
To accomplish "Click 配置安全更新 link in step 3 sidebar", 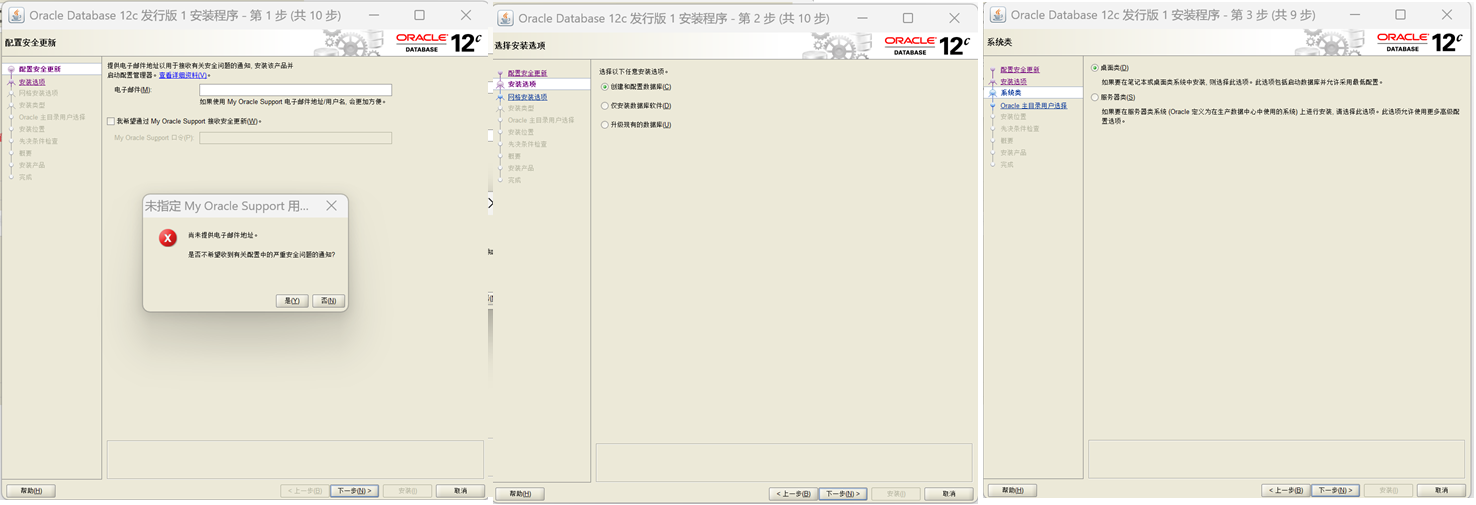I will coord(1020,70).
